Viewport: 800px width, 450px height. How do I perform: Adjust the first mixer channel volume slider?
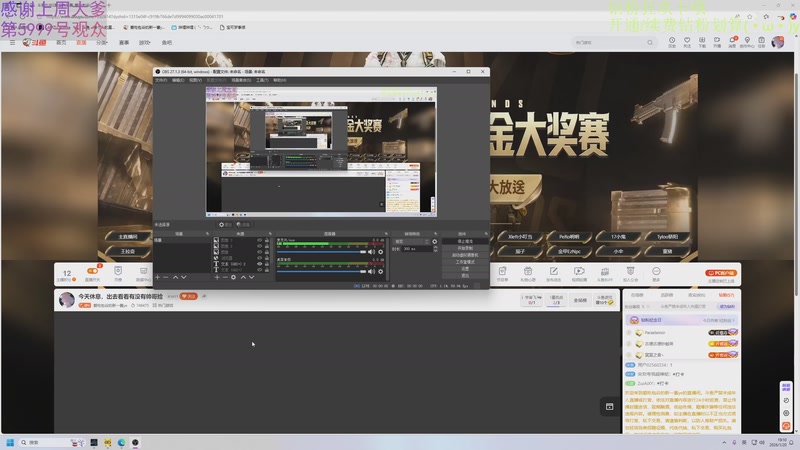tap(321, 252)
